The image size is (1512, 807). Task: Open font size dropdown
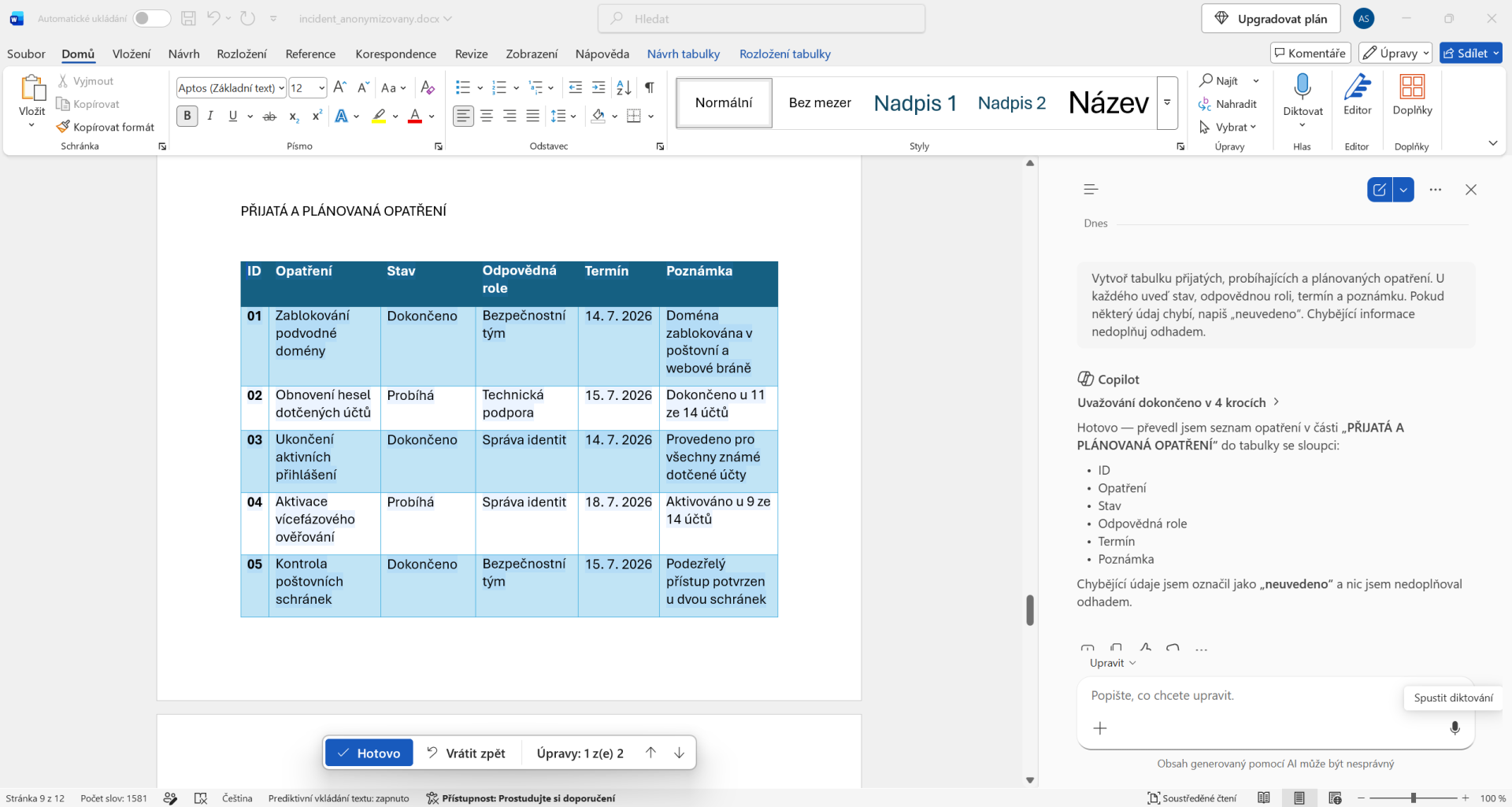[321, 87]
